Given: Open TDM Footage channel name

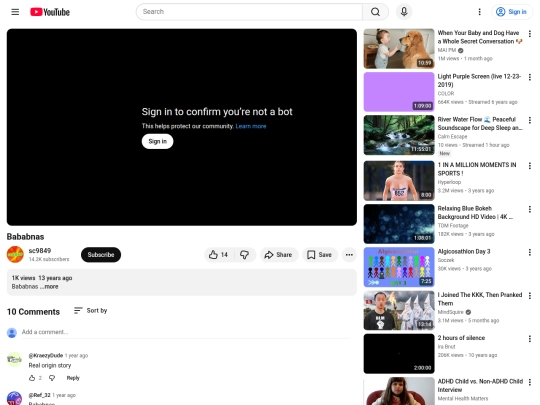Looking at the screenshot, I should [453, 225].
